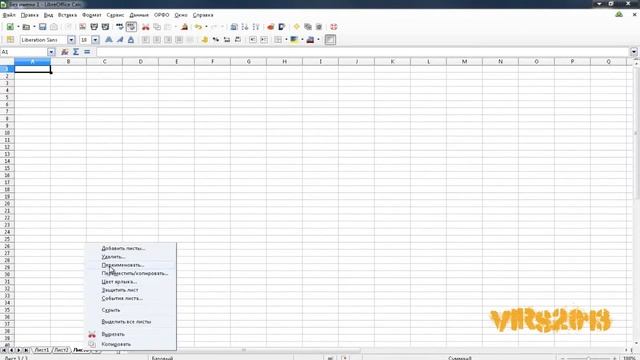Toggle grid lines for the current sheet
The height and width of the screenshot is (360, 640).
pos(330,40)
